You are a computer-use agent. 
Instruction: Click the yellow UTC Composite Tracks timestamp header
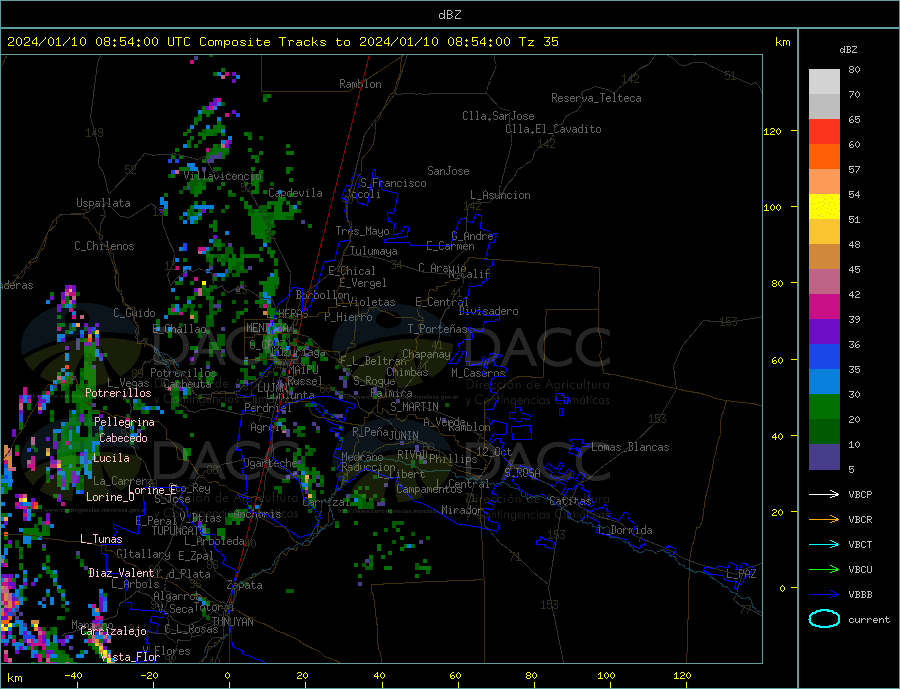coord(282,42)
